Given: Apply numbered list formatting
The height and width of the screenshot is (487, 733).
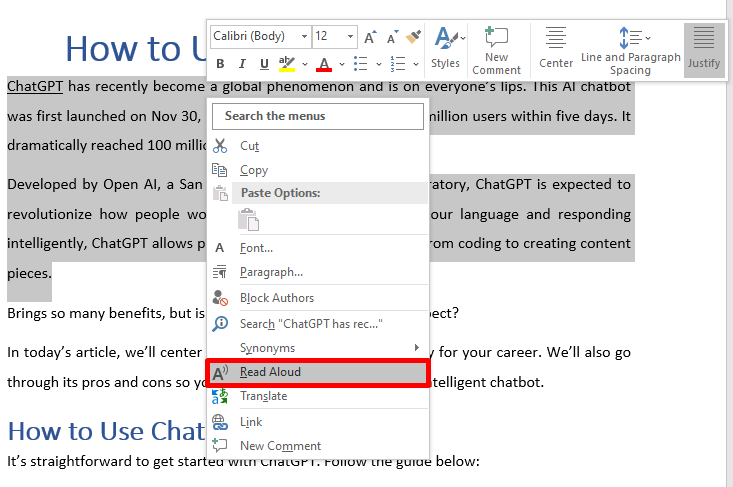Looking at the screenshot, I should pos(398,64).
